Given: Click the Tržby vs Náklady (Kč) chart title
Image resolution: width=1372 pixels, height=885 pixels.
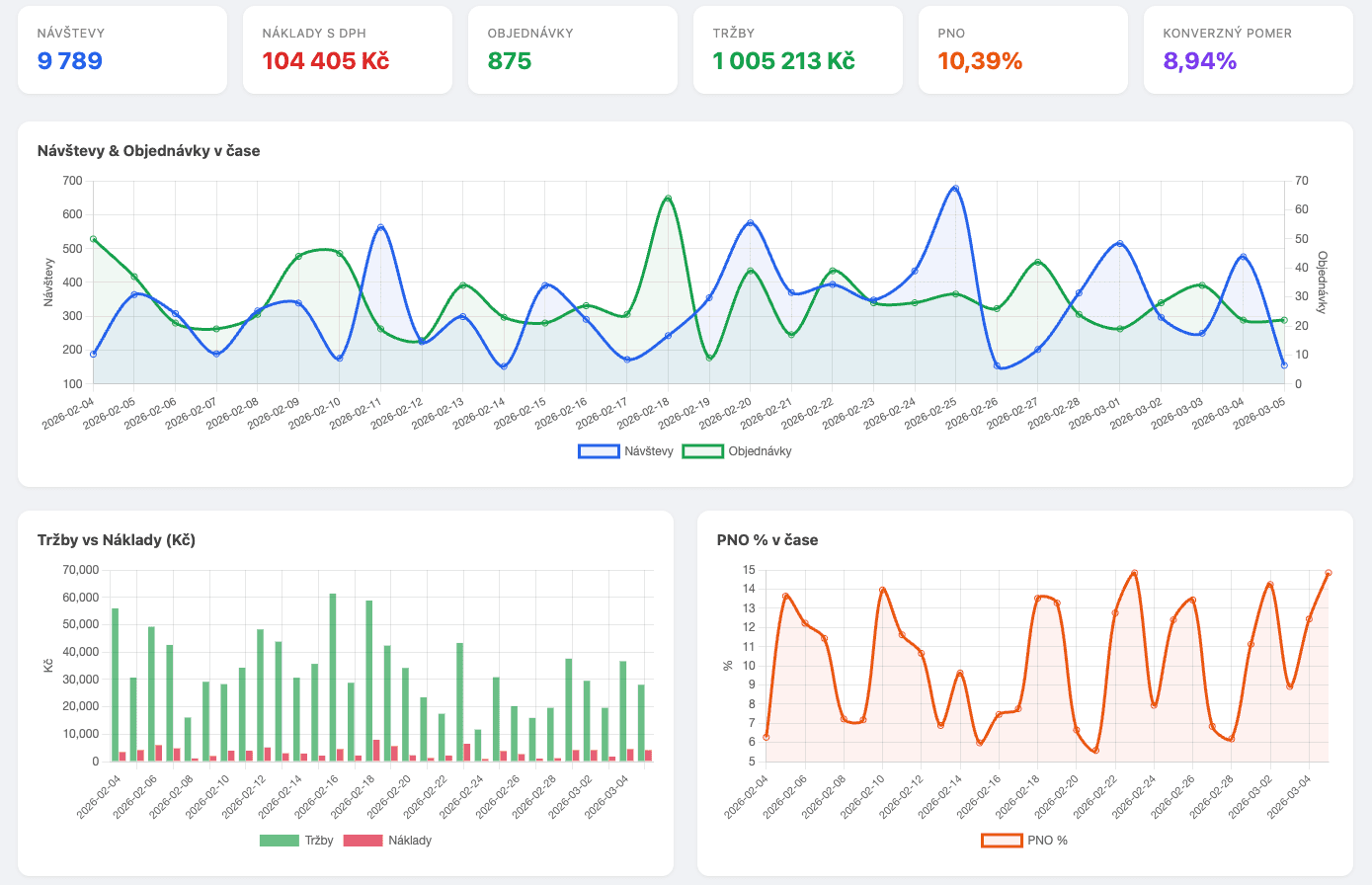Looking at the screenshot, I should [x=118, y=540].
